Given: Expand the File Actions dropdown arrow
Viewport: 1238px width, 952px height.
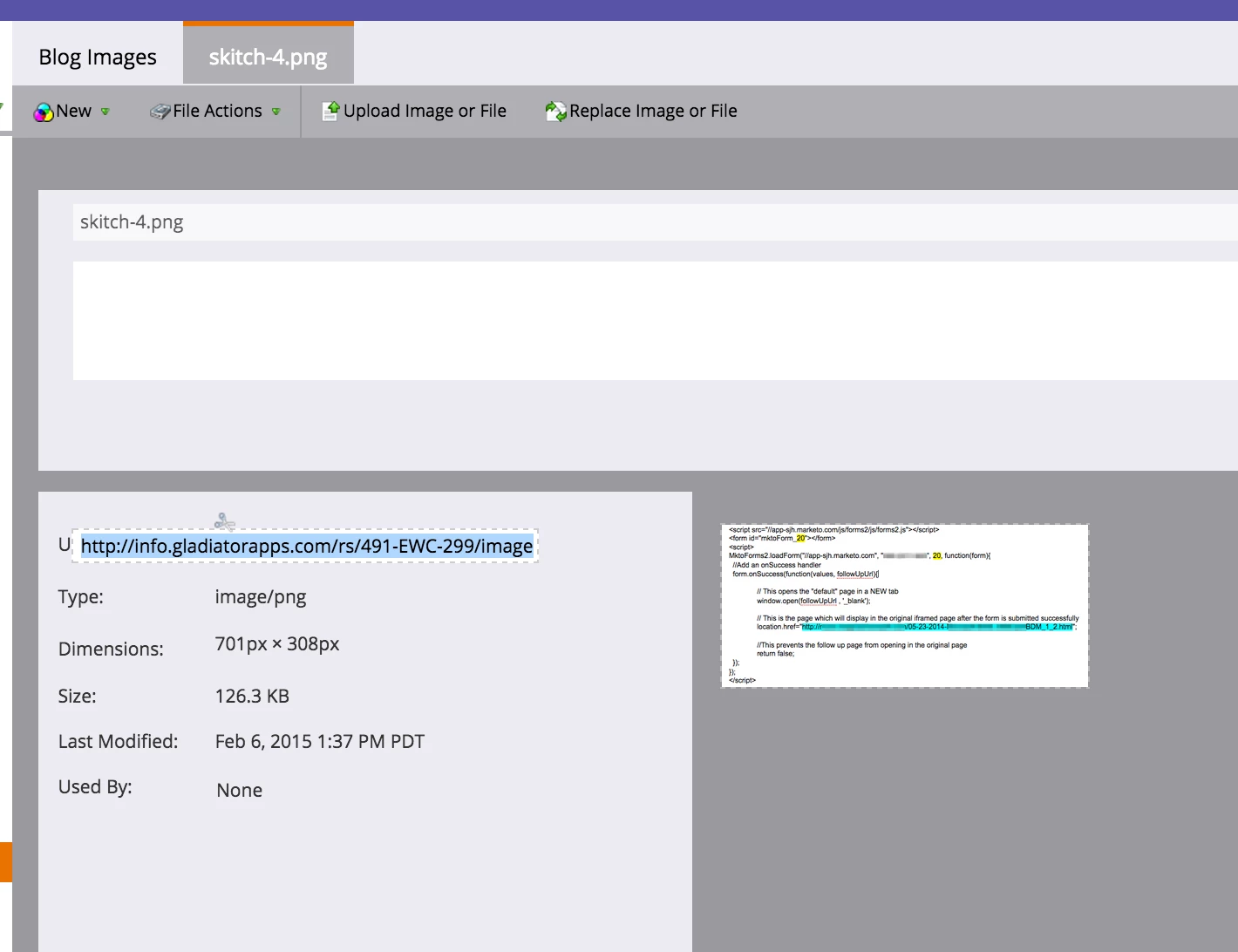Looking at the screenshot, I should 275,112.
